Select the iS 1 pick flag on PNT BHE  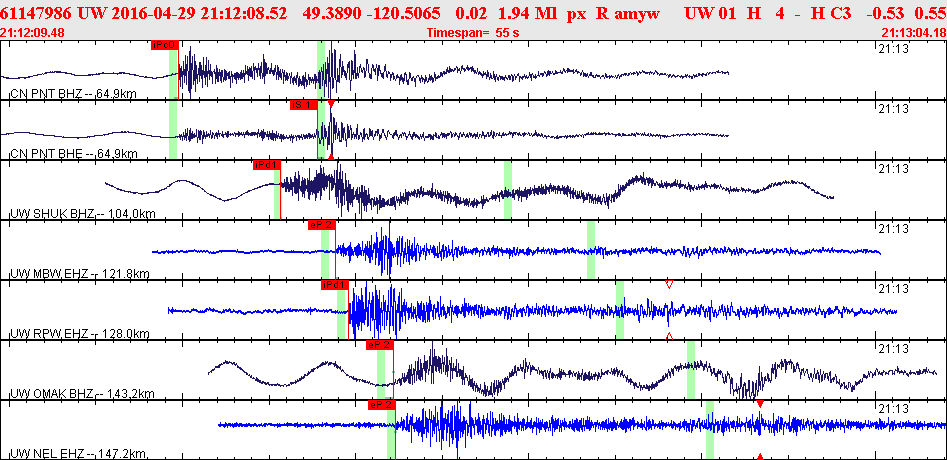tap(303, 105)
